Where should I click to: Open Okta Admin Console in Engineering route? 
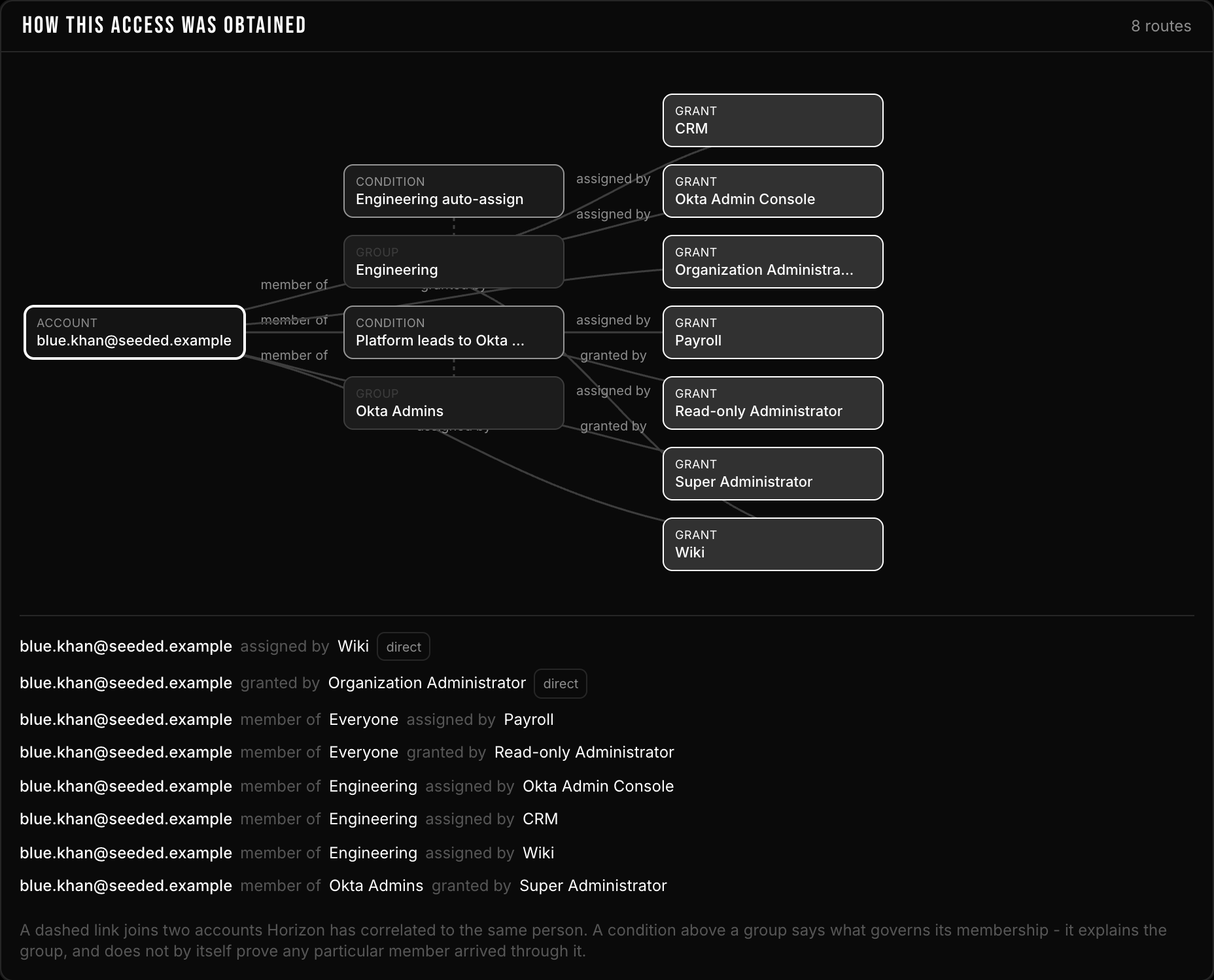pyautogui.click(x=598, y=786)
